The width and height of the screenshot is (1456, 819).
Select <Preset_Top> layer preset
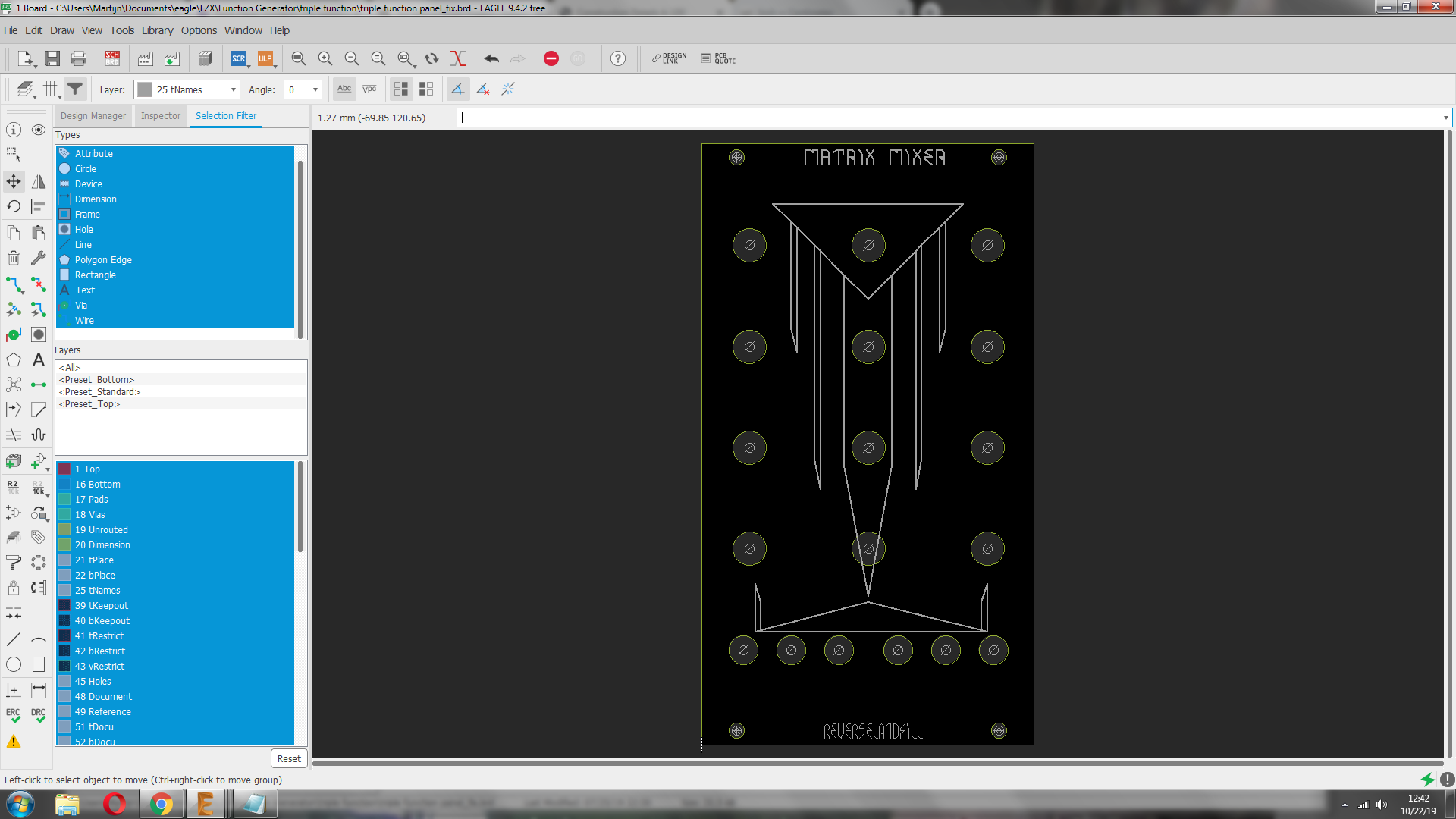click(181, 404)
